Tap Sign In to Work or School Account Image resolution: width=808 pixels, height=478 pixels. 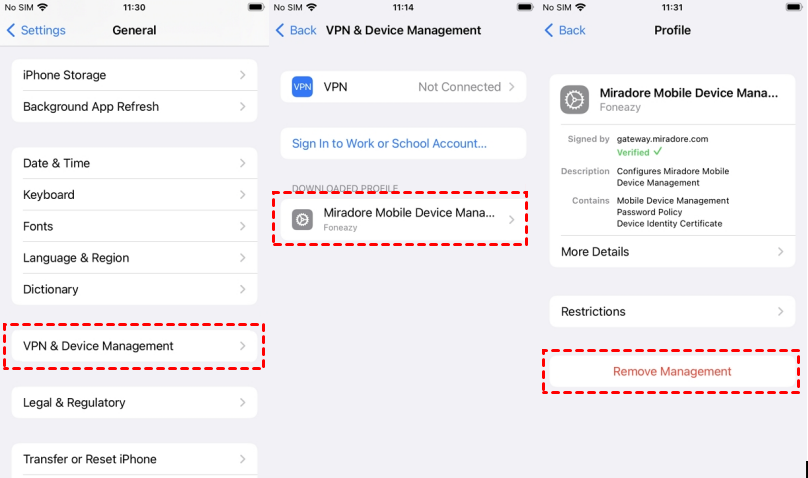pyautogui.click(x=390, y=144)
